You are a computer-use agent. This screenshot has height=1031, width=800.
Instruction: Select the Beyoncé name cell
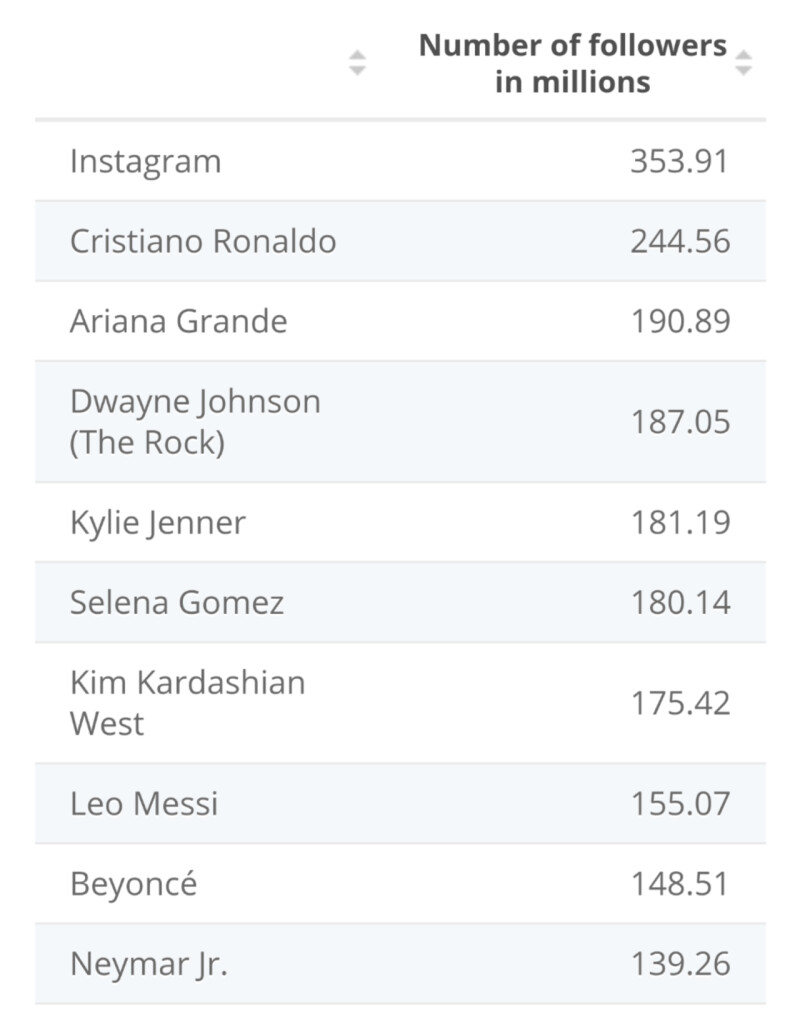pos(133,884)
